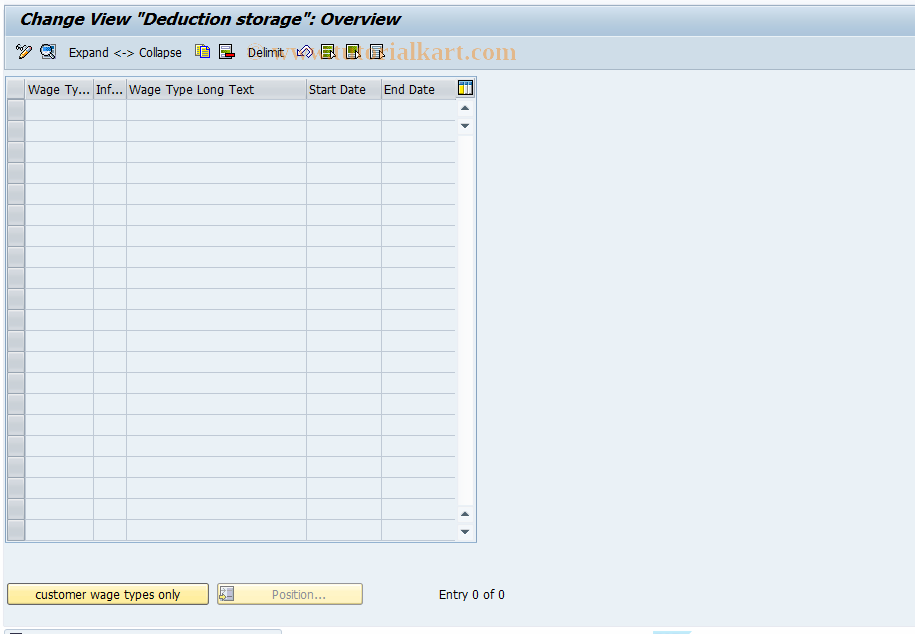Select the first table row selector

[16, 110]
